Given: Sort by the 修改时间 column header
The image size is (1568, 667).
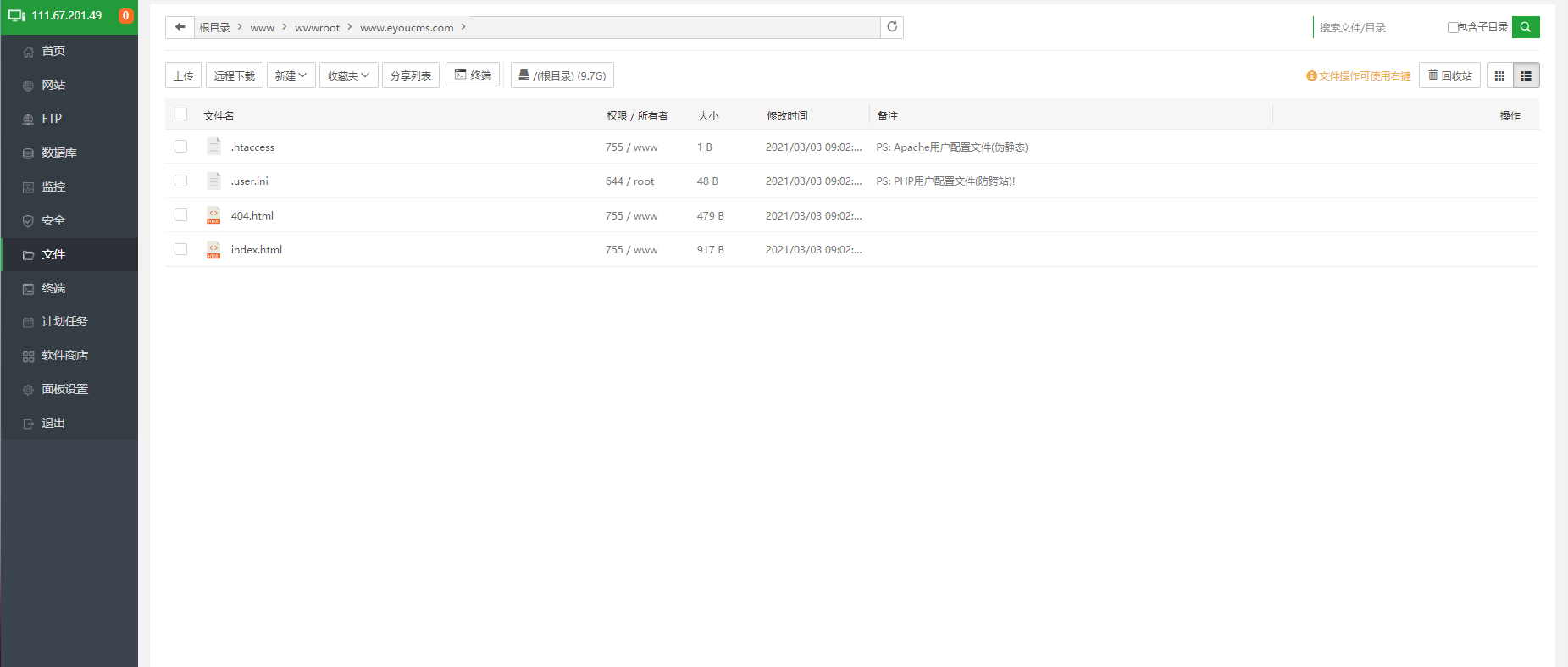Looking at the screenshot, I should [787, 116].
